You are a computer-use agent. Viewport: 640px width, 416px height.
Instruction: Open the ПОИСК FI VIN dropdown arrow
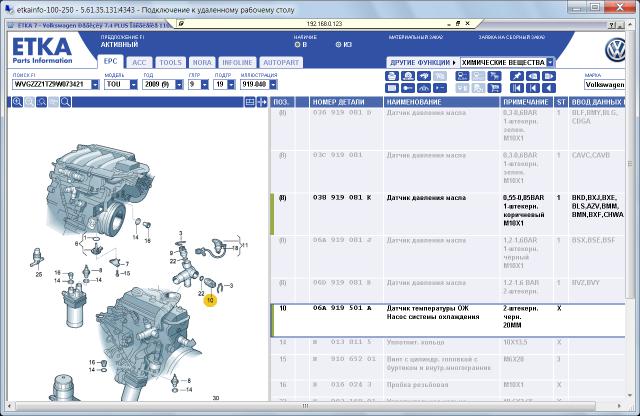coord(95,85)
